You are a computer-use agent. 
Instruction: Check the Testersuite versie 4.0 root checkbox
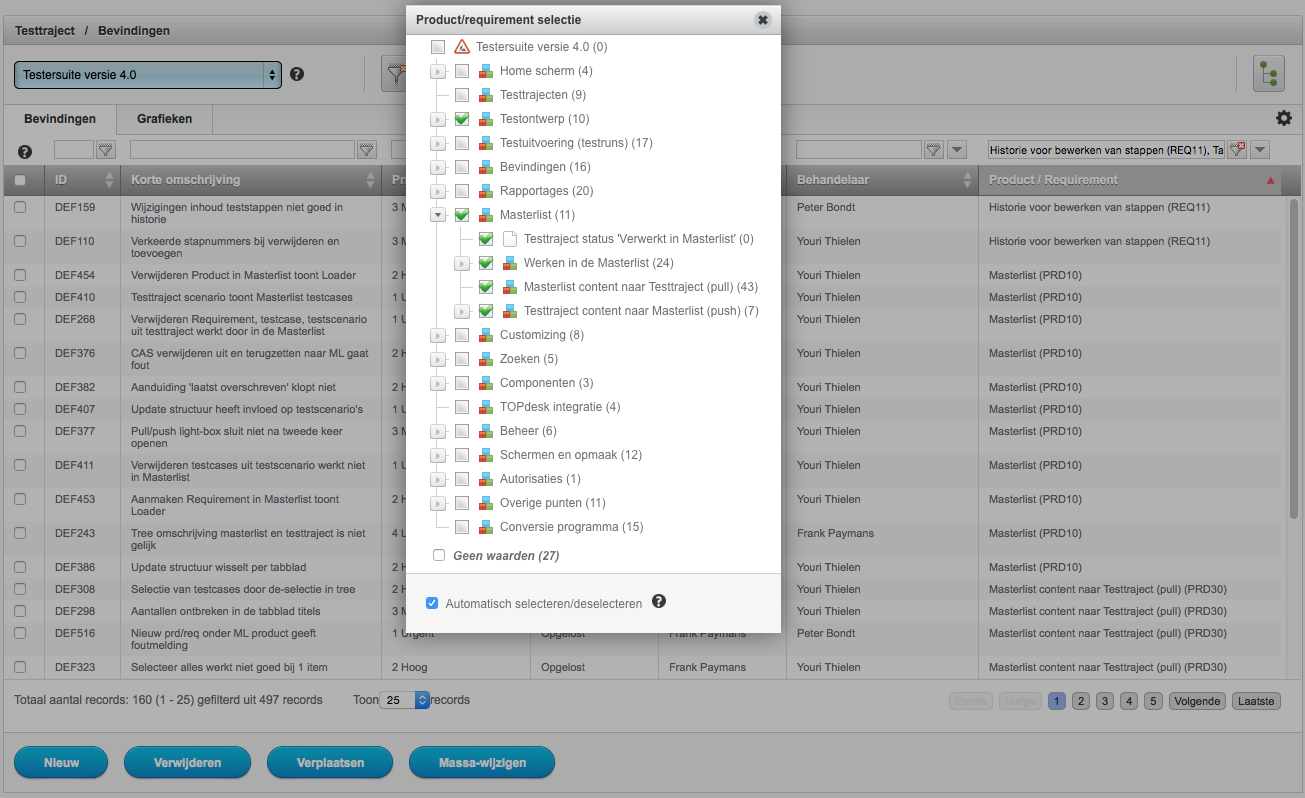tap(438, 47)
